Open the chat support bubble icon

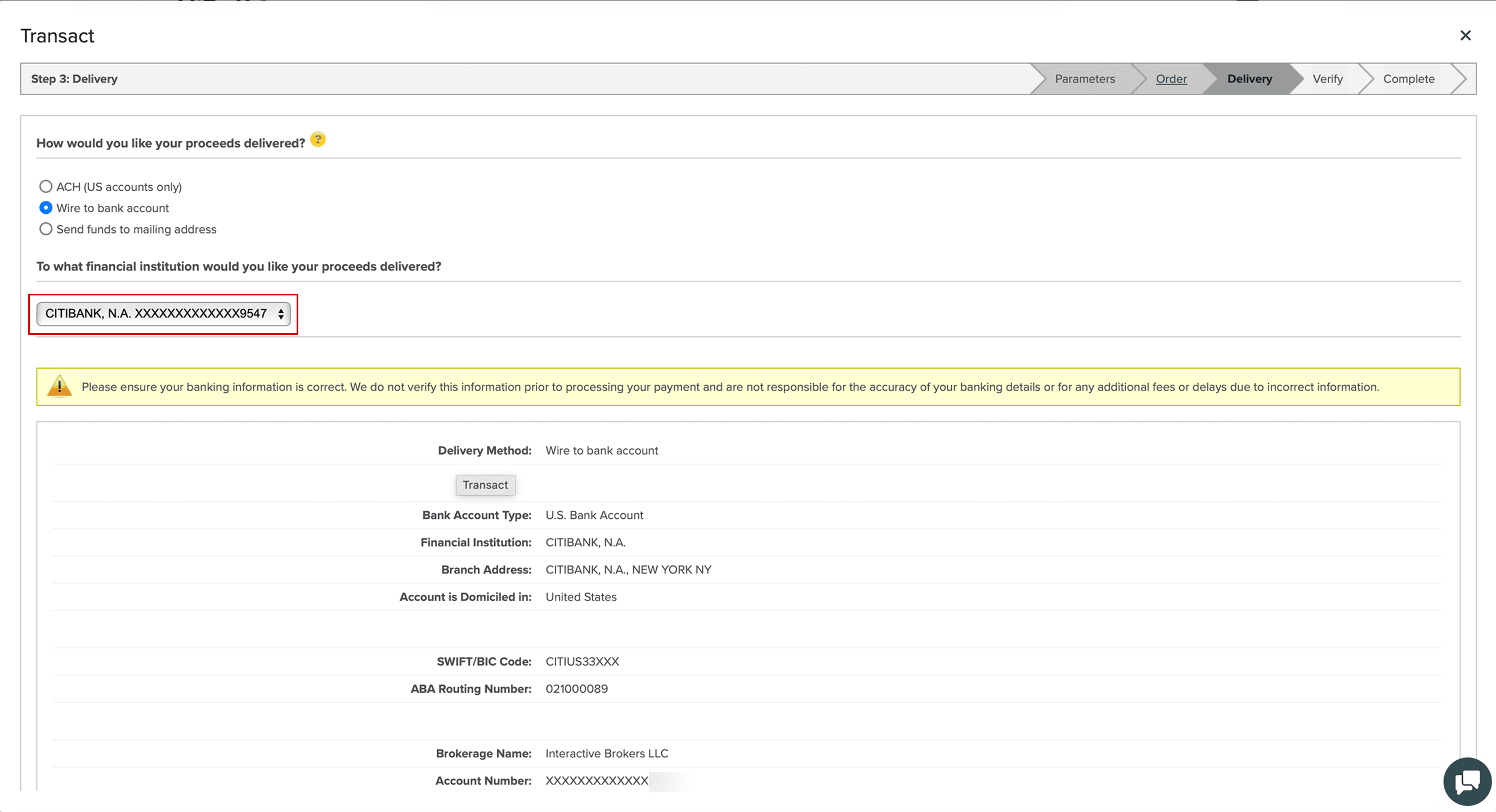[x=1467, y=782]
